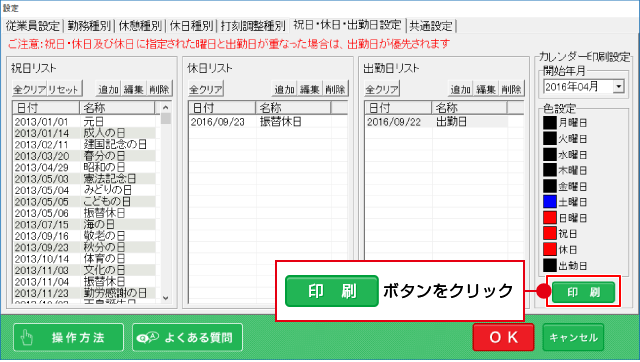Click 名称 column header in 出勤日リスト
640x362 pixels.
[x=469, y=108]
